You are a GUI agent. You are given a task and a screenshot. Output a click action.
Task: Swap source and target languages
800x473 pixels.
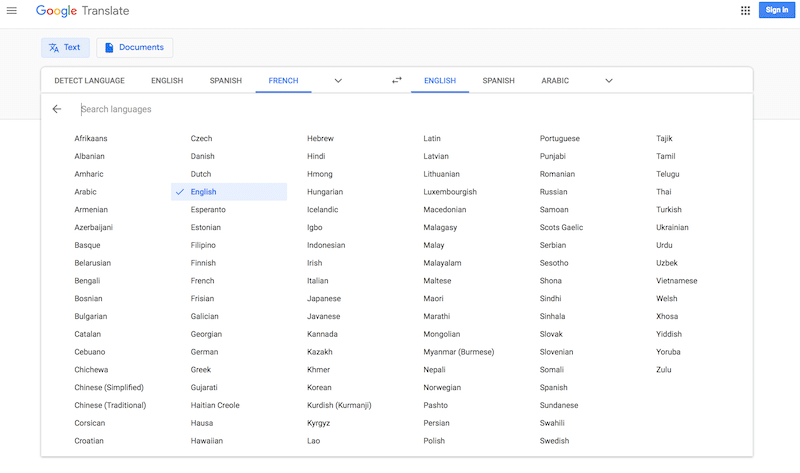coord(397,80)
